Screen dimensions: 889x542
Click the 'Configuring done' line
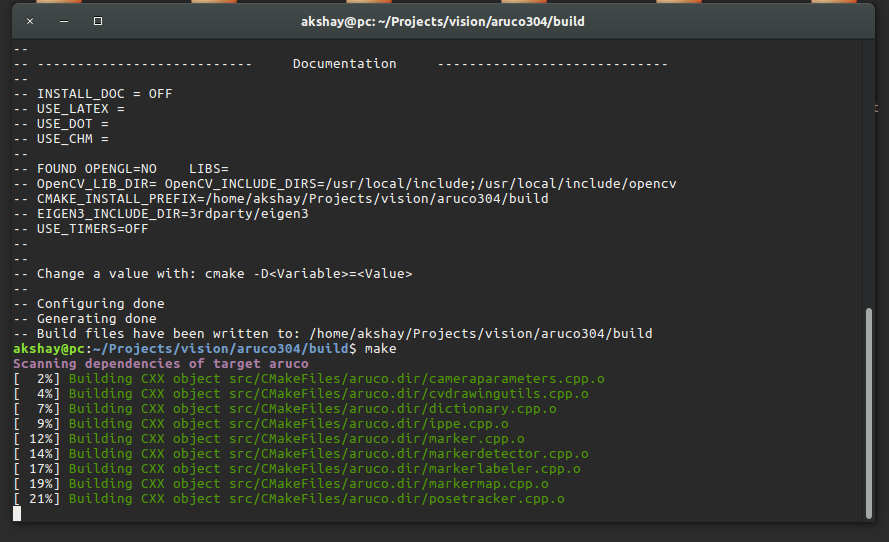(x=89, y=304)
